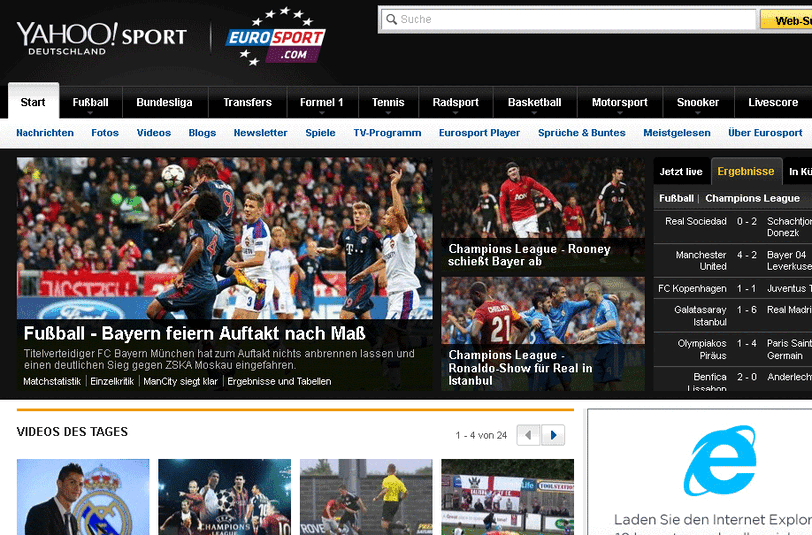Open the Einzelkritik link
The width and height of the screenshot is (812, 535).
pos(112,382)
